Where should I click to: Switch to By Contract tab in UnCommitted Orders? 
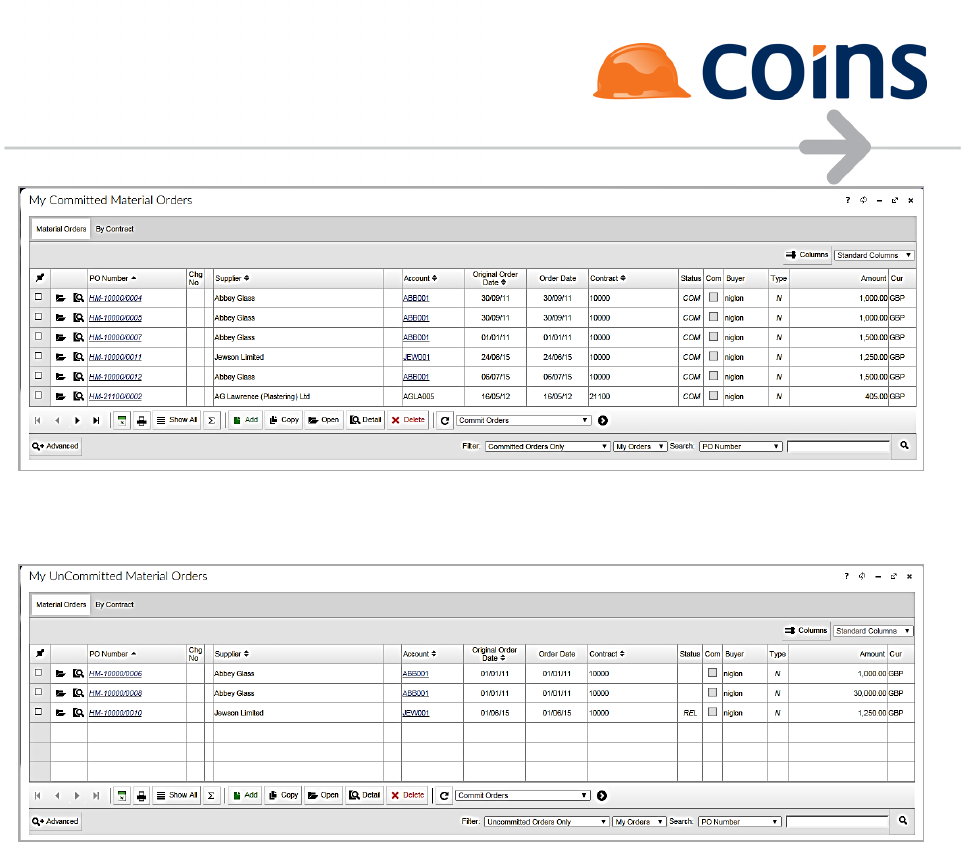(x=114, y=604)
